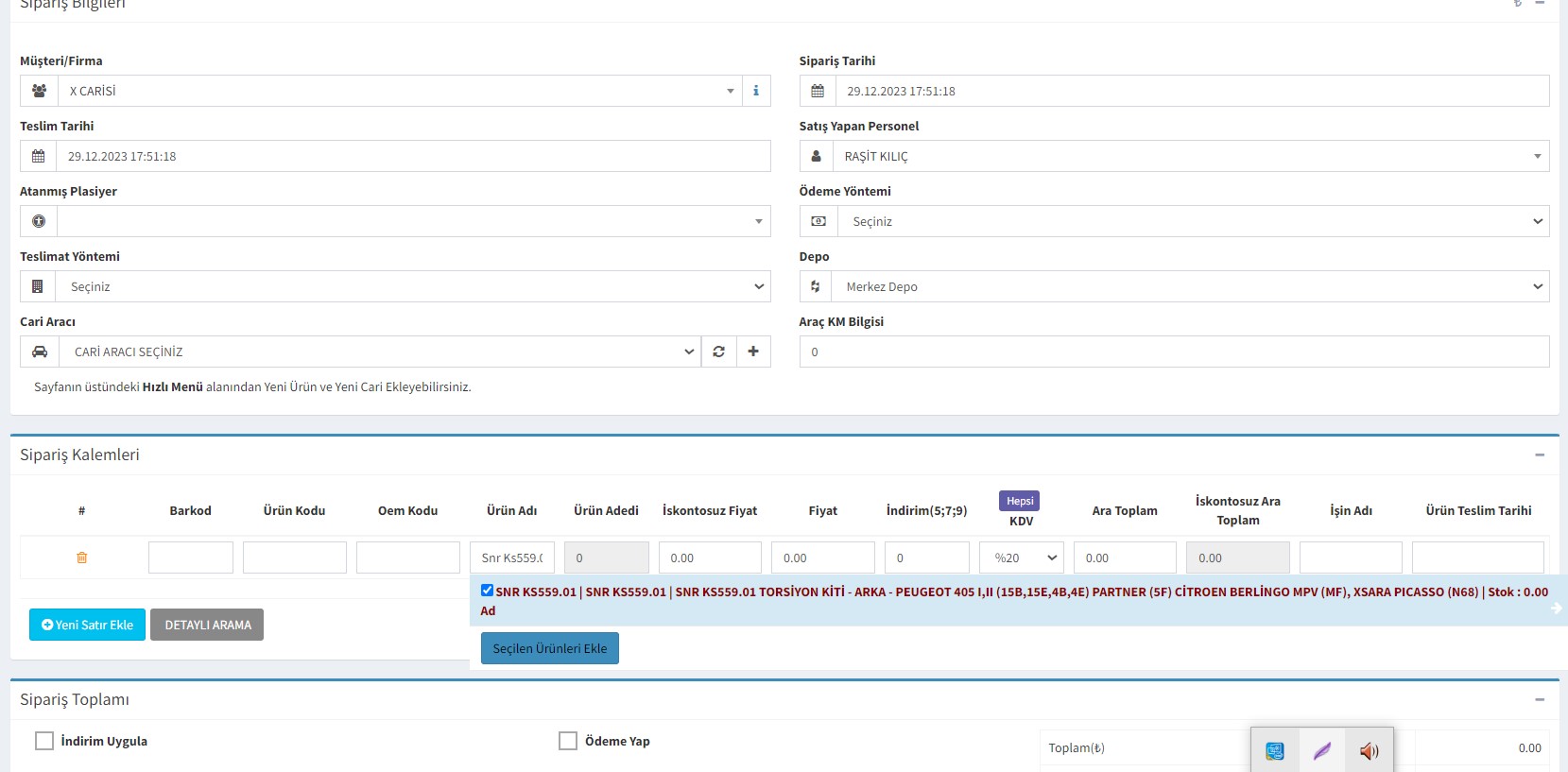This screenshot has height=772, width=1568.
Task: Click the refresh icon next to Cari Aracı
Action: [x=718, y=352]
